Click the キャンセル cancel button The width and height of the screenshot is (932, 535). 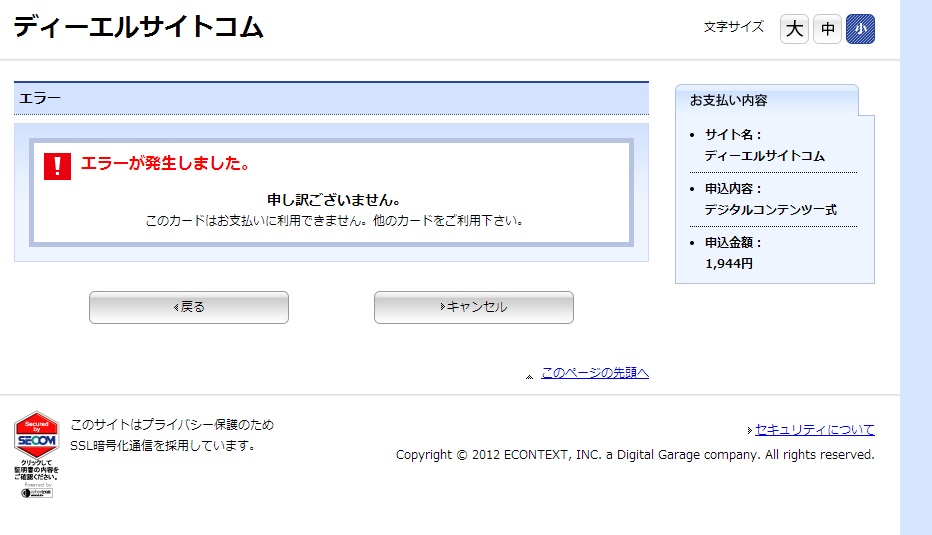click(x=474, y=307)
